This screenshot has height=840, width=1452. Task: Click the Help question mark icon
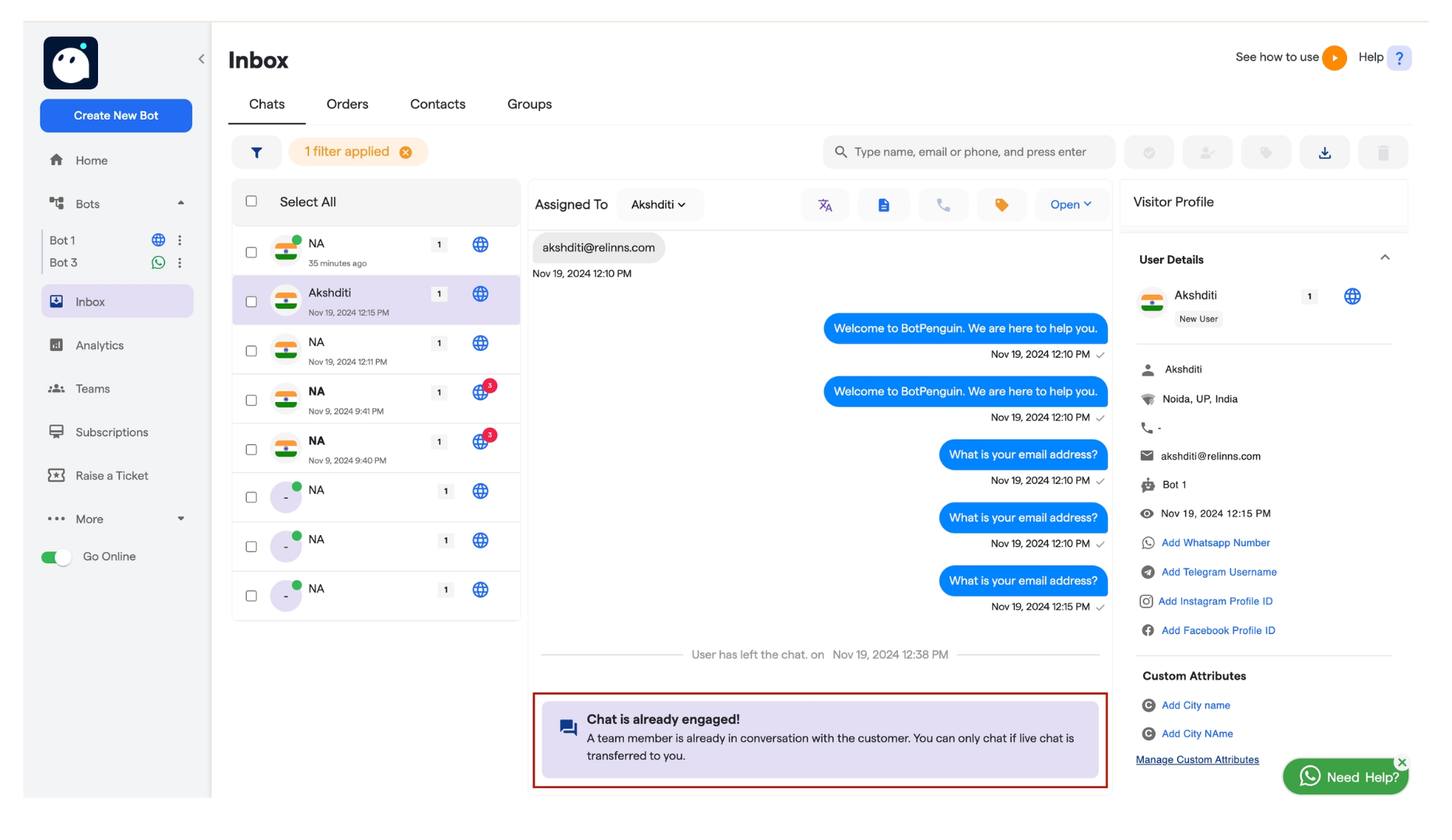pos(1399,58)
